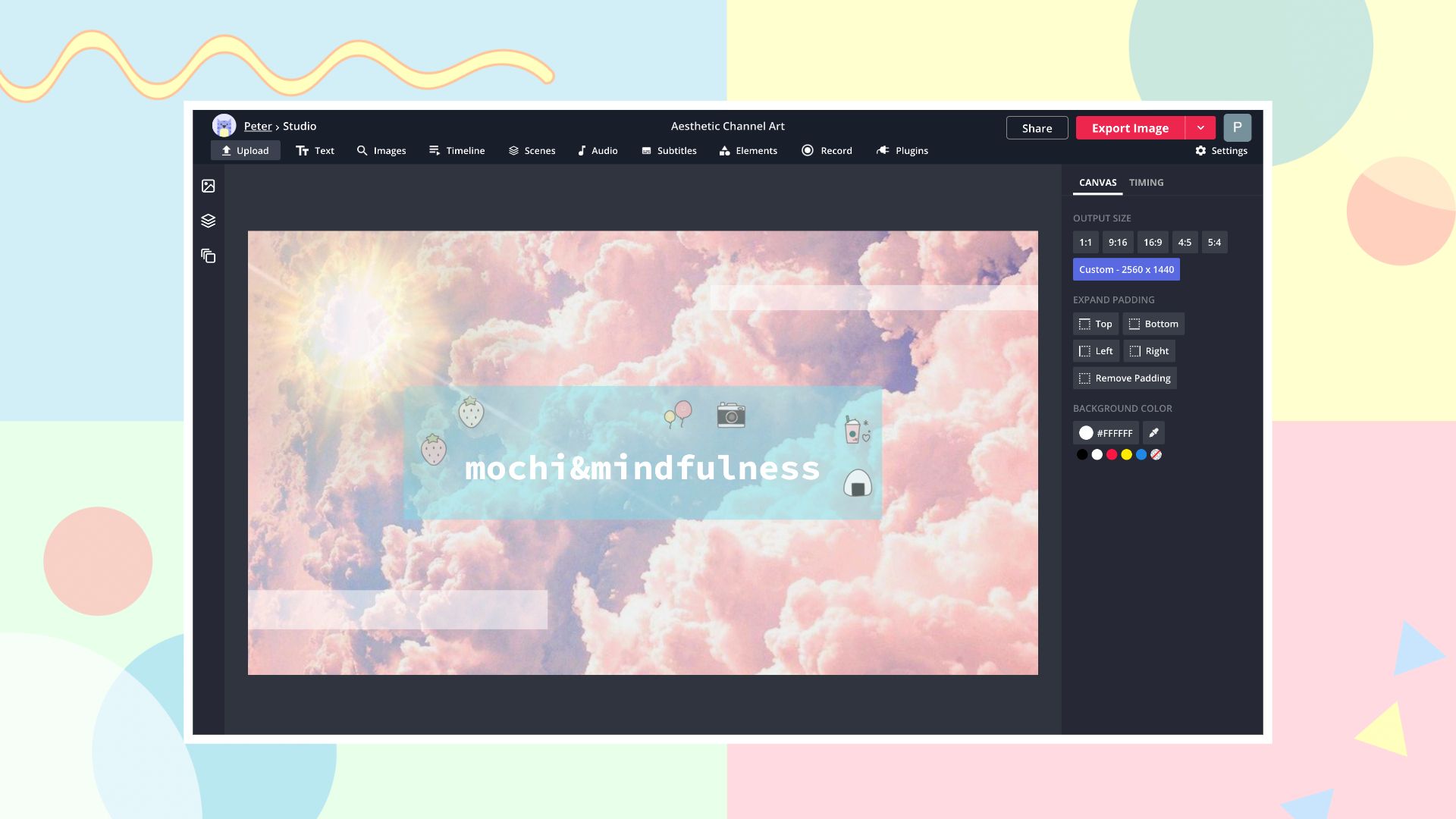
Task: Access the Elements panel
Action: click(749, 150)
